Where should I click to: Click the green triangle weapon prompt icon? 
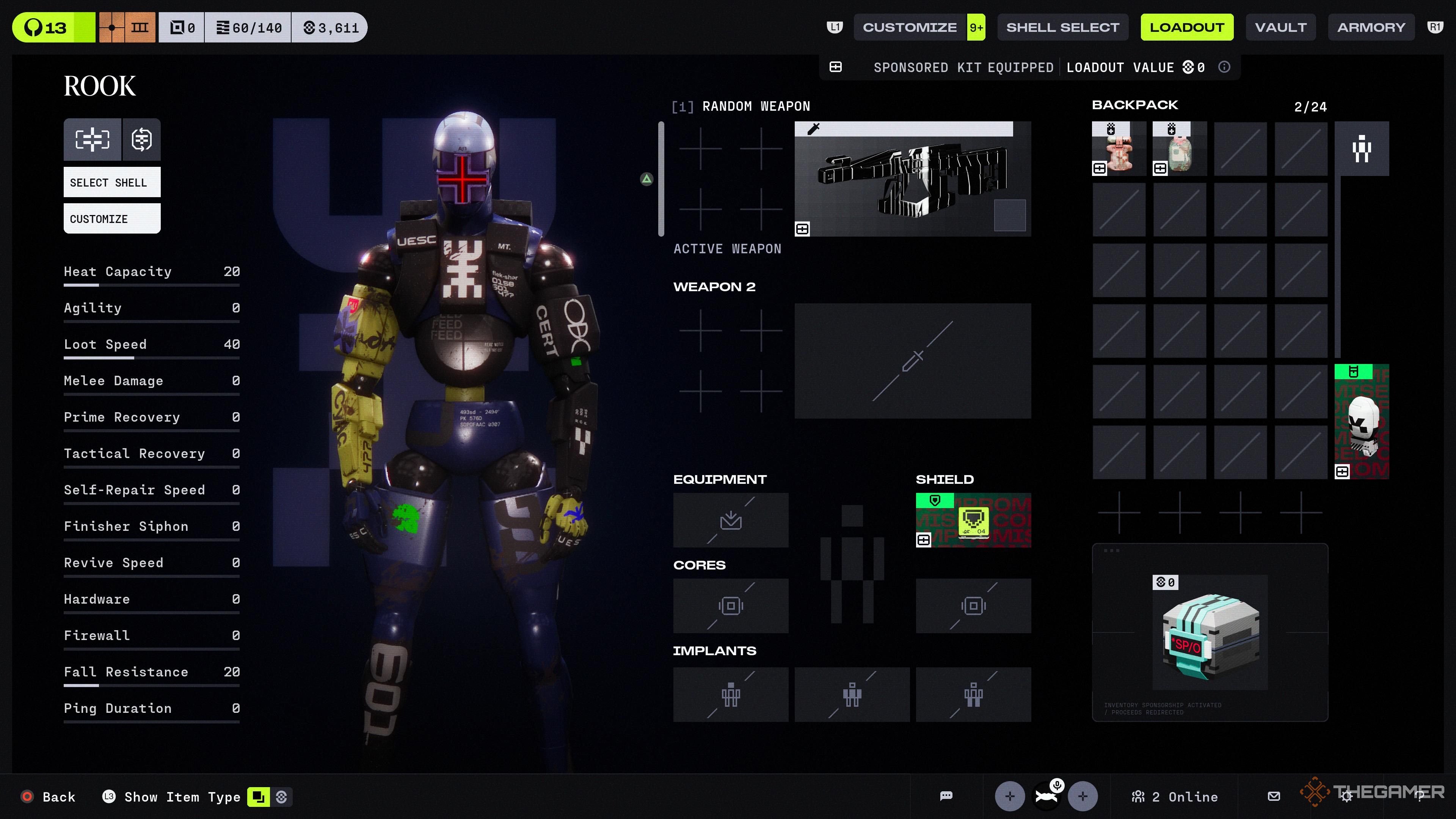[646, 179]
